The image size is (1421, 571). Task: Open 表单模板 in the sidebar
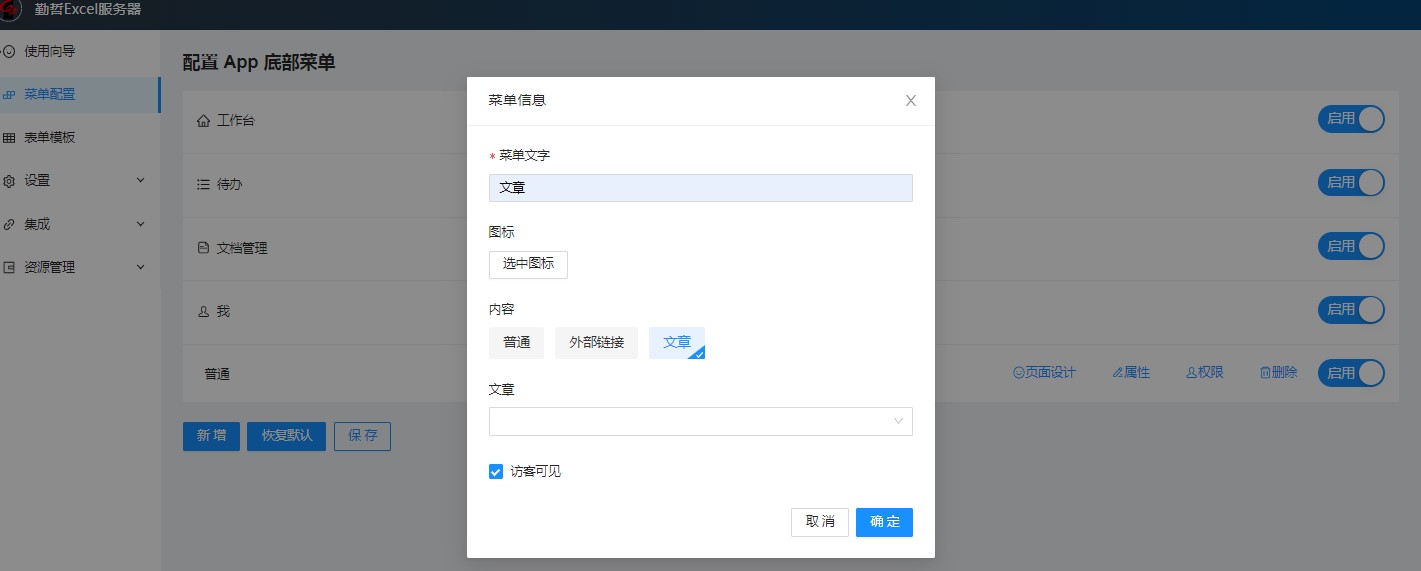click(50, 138)
